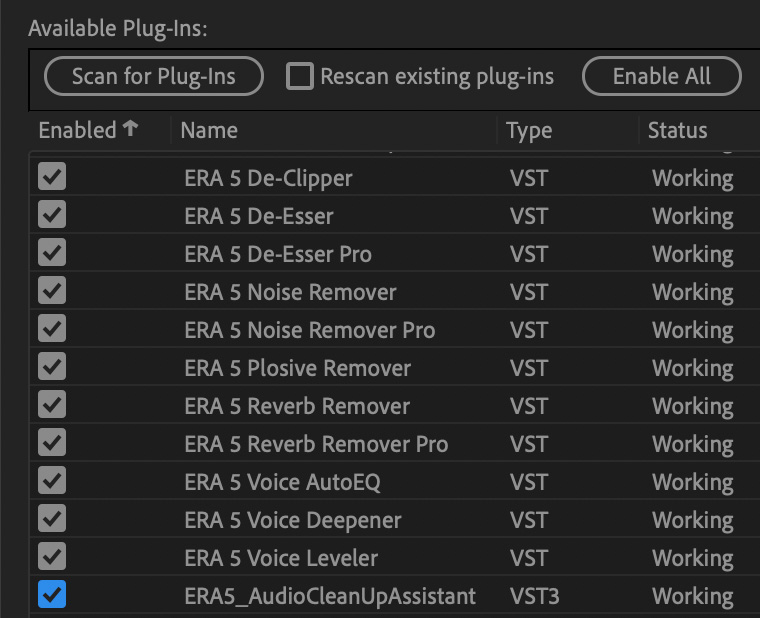
Task: Click Working status of ERA 5 De-Clipper
Action: [x=693, y=179]
